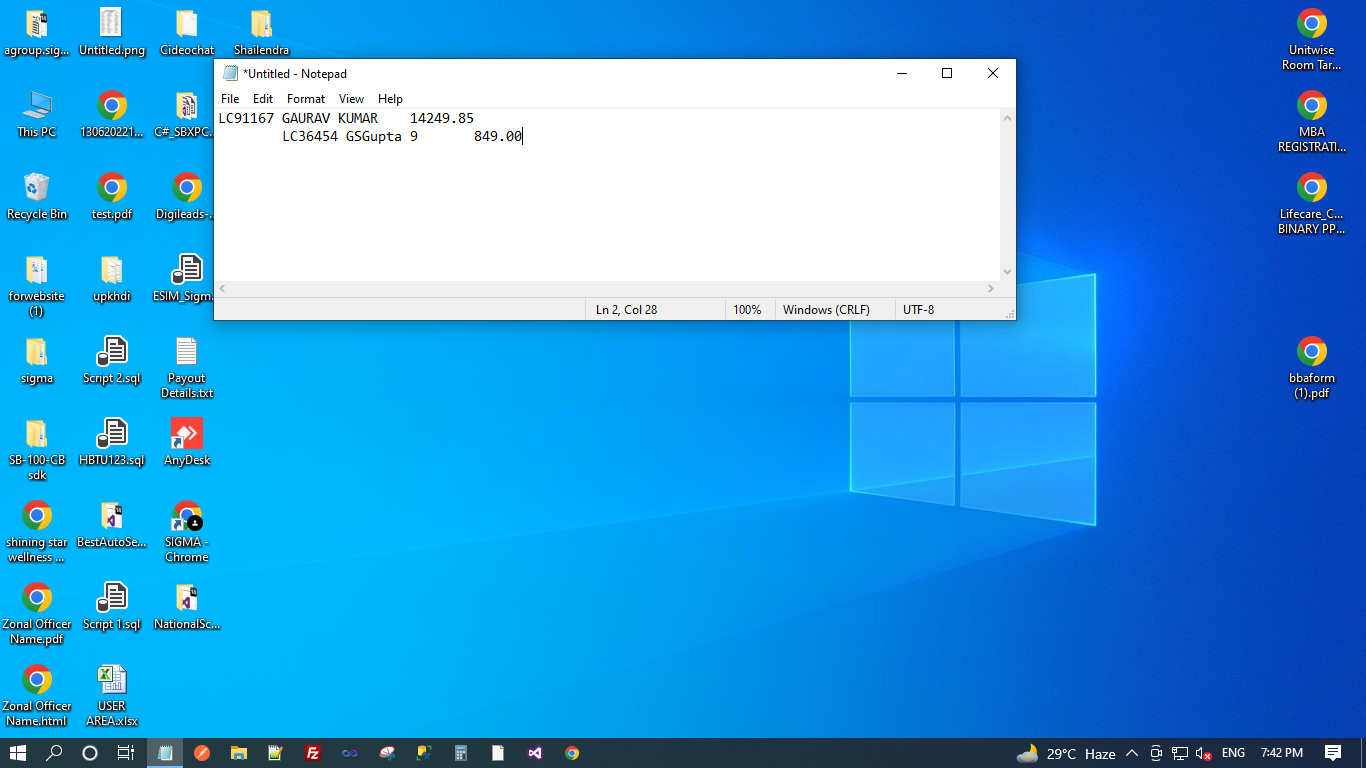Open FileZilla from the taskbar

[x=313, y=753]
